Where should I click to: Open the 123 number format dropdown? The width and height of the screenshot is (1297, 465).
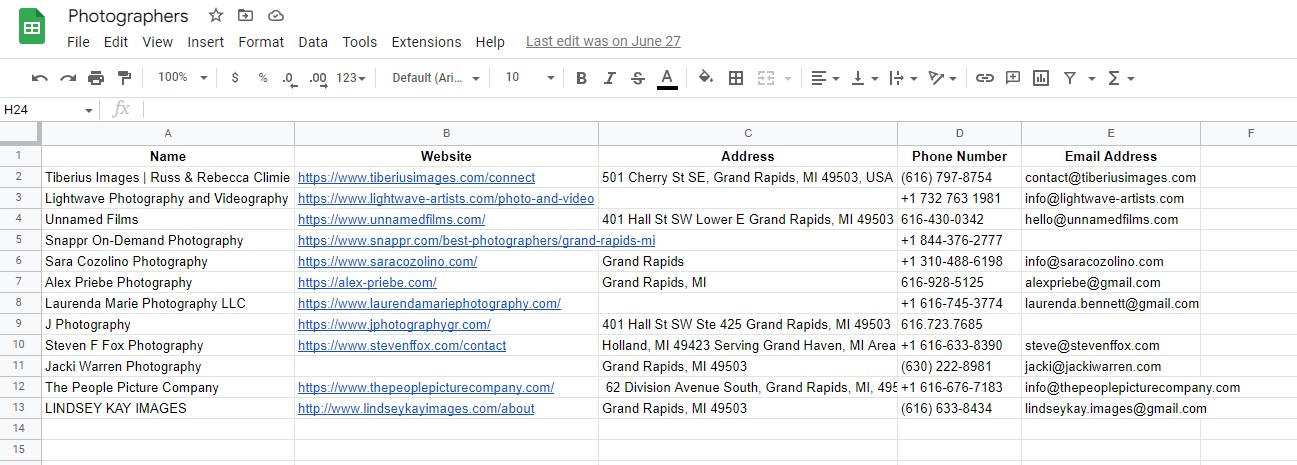click(x=351, y=78)
